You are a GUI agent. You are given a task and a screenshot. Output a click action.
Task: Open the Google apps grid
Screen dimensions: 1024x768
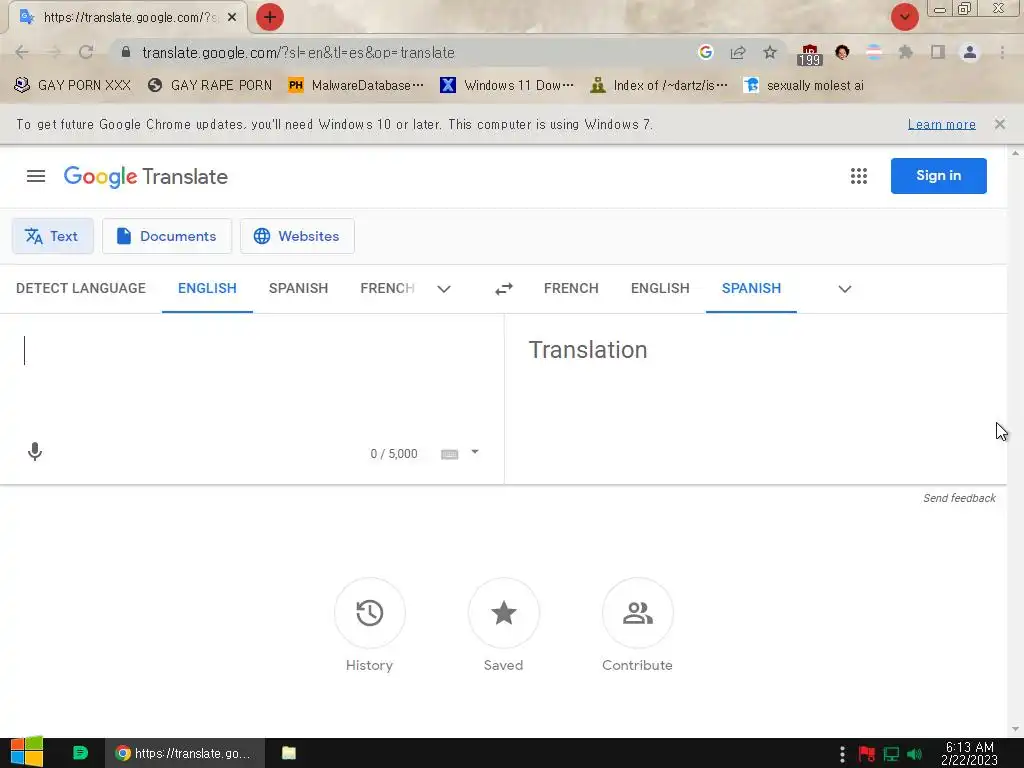click(859, 176)
